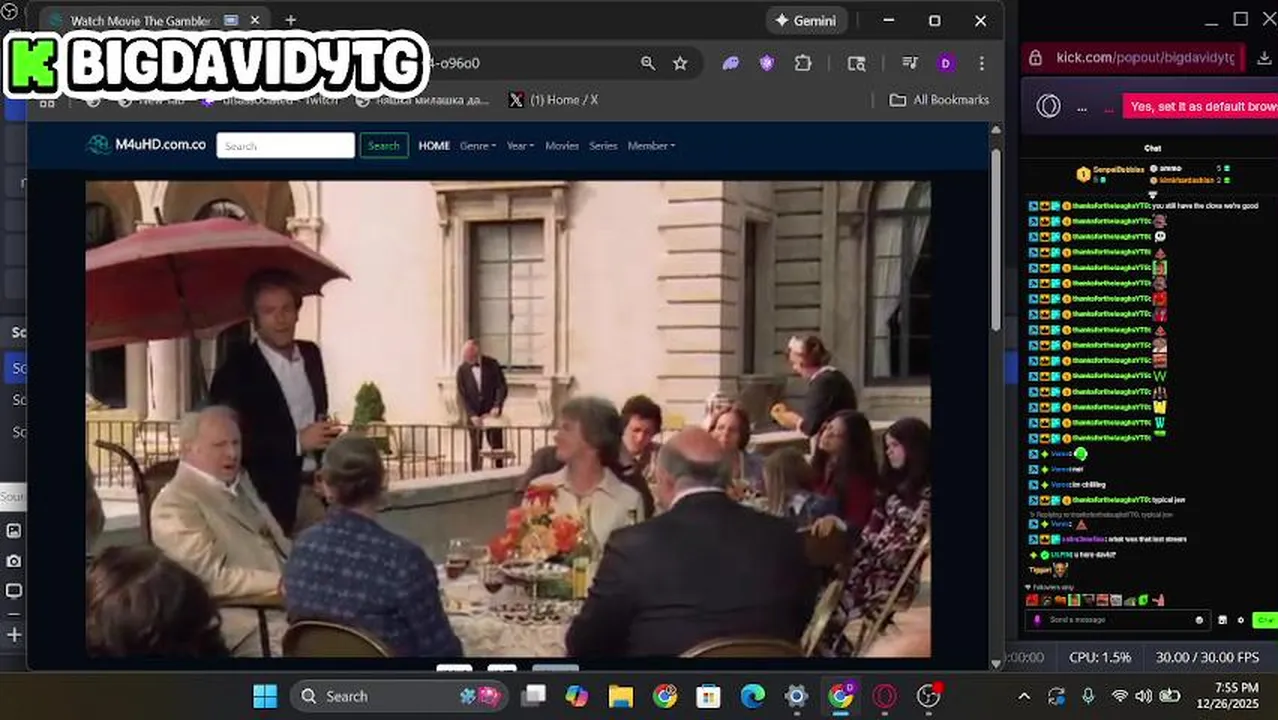Click the Windows taskbar Search box
This screenshot has height=720, width=1278.
coord(399,696)
